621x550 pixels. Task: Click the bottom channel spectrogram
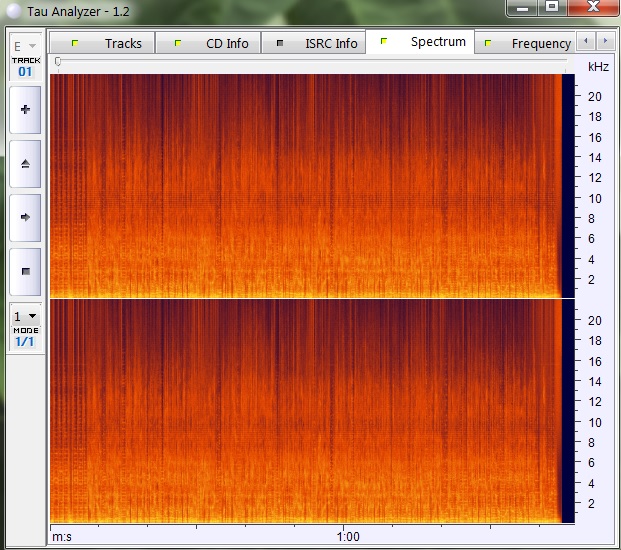(305, 410)
